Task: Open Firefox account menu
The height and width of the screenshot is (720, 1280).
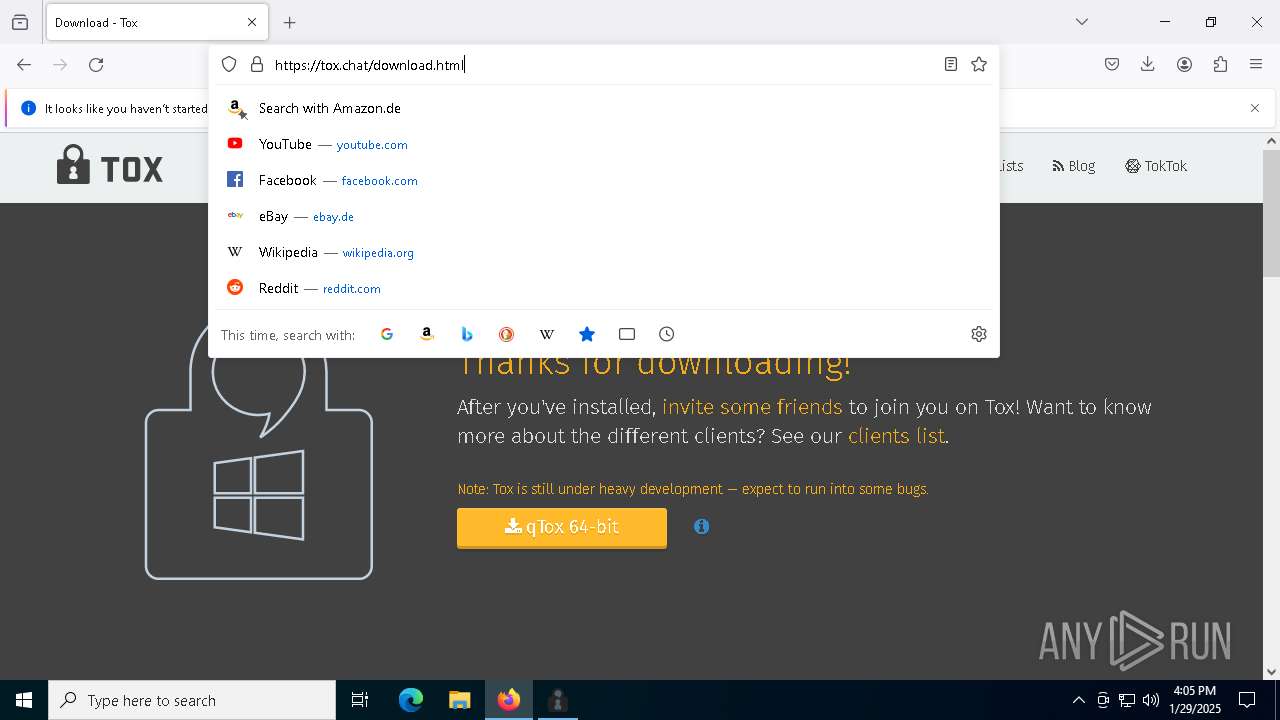Action: [1184, 65]
